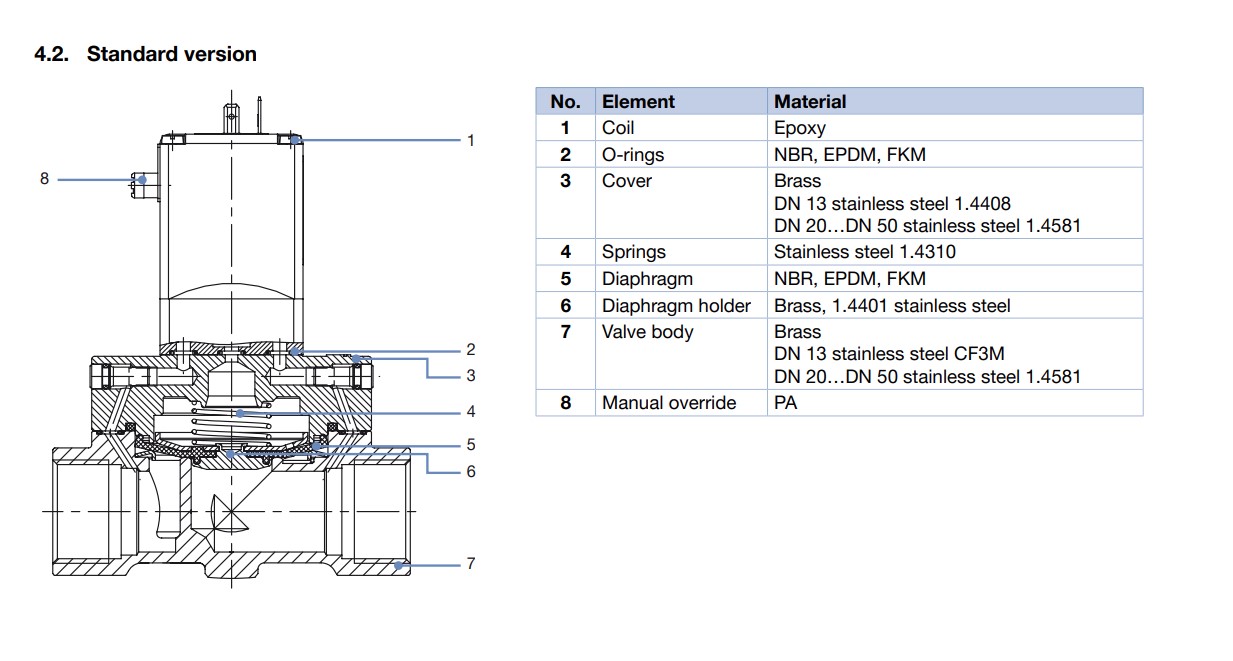
Task: Click "NBR, EPDM, FKM" in the Diaphragm row
Action: pyautogui.click(x=850, y=278)
